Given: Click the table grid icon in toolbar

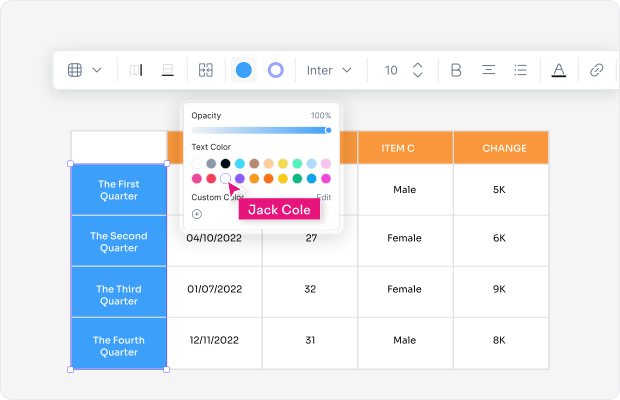Looking at the screenshot, I should click(75, 70).
